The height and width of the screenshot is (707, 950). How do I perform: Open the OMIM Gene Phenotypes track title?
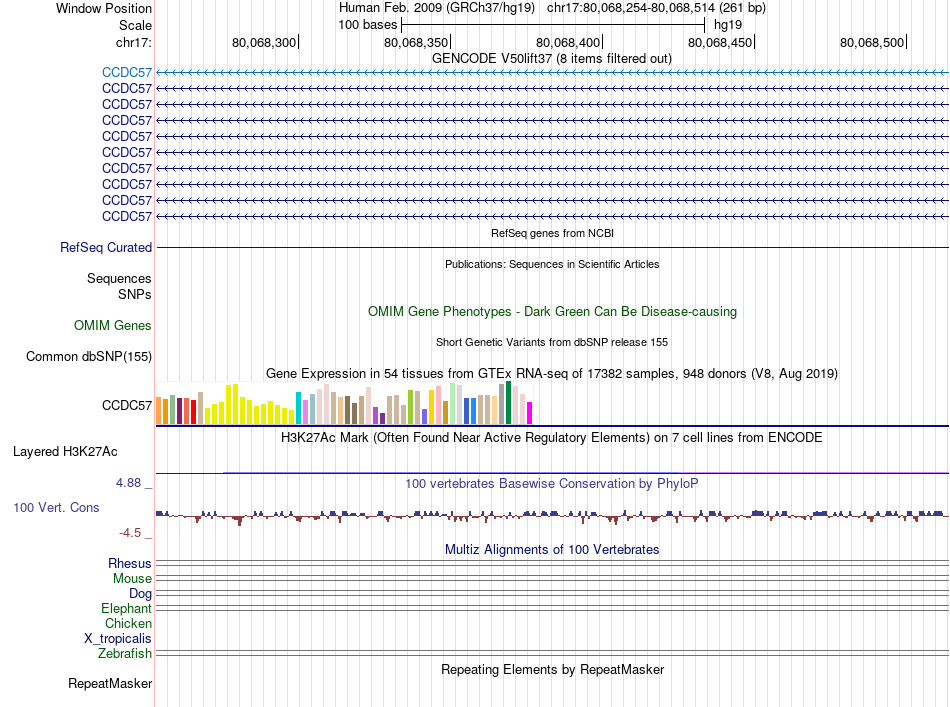552,311
